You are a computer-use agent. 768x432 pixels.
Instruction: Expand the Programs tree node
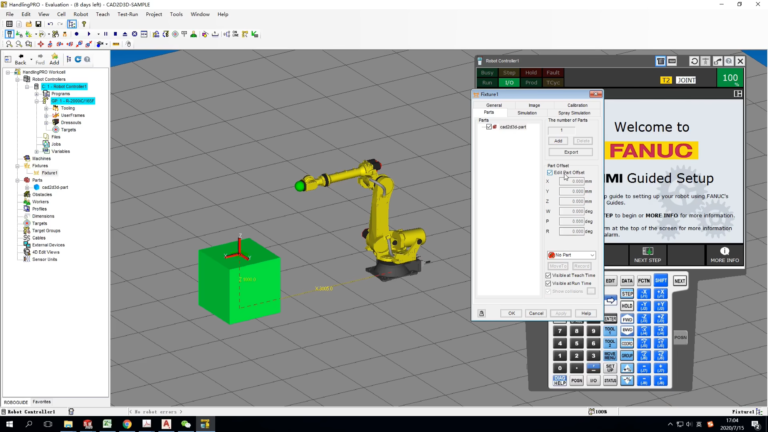37,94
